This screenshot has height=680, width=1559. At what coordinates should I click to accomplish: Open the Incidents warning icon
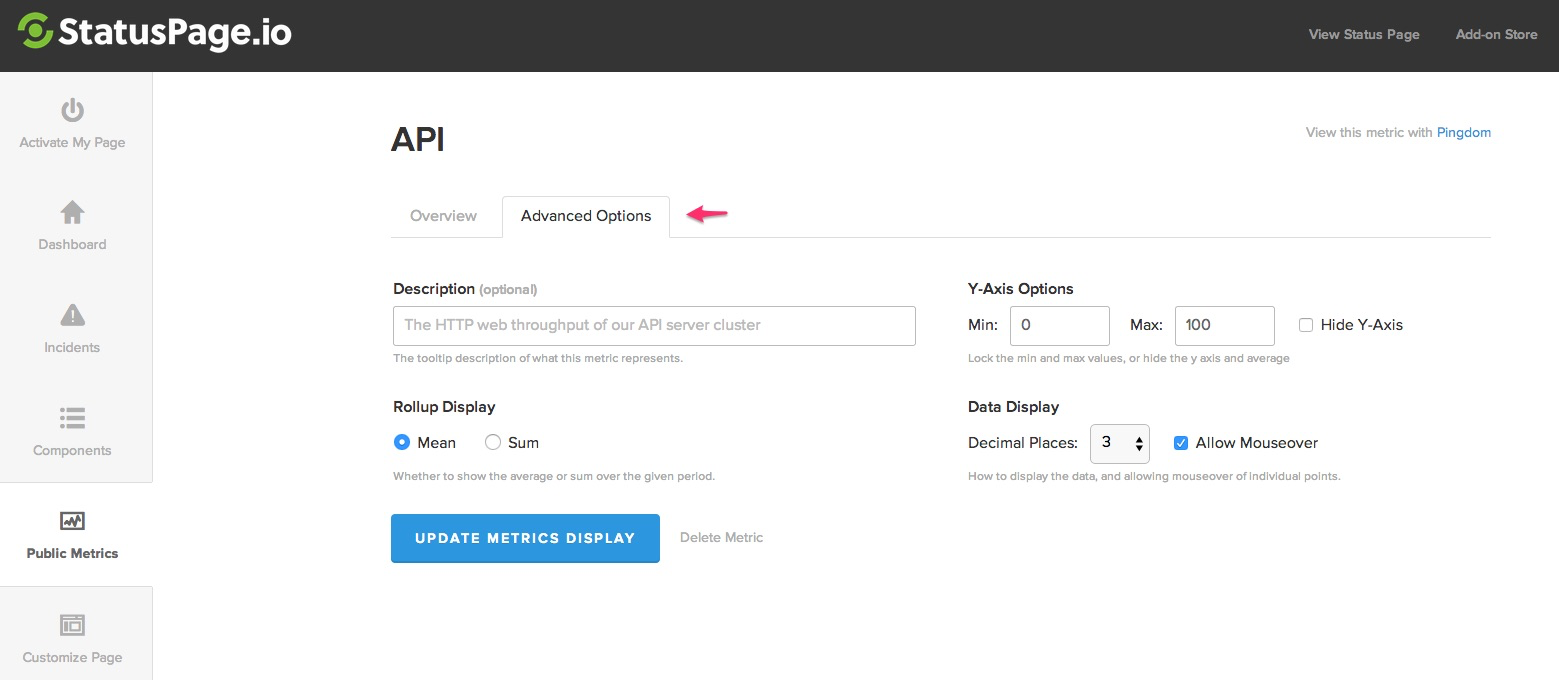point(72,315)
